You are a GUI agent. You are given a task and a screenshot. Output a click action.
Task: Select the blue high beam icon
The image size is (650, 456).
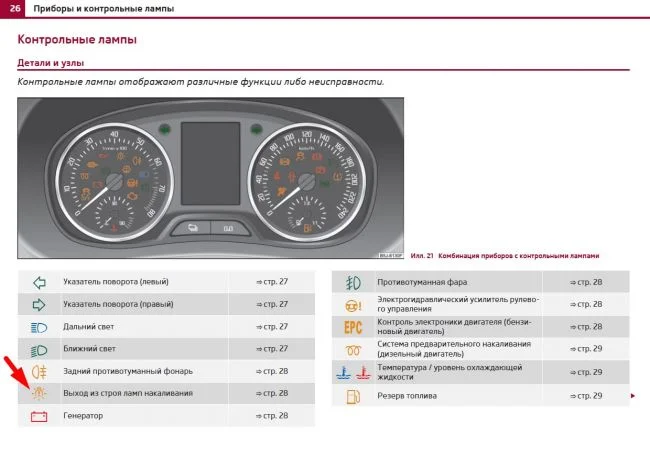click(39, 326)
